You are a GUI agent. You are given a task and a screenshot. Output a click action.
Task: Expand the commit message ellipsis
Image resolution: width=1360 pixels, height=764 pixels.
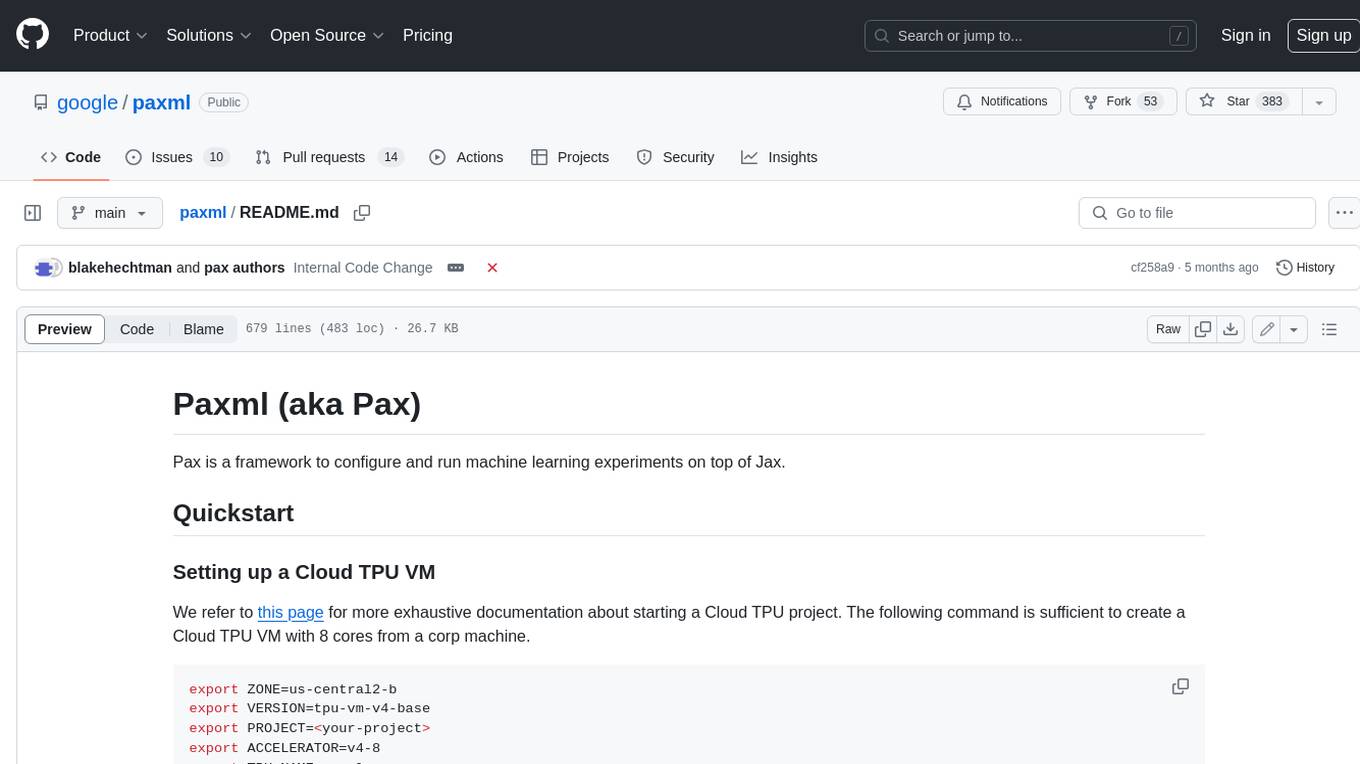pyautogui.click(x=456, y=268)
